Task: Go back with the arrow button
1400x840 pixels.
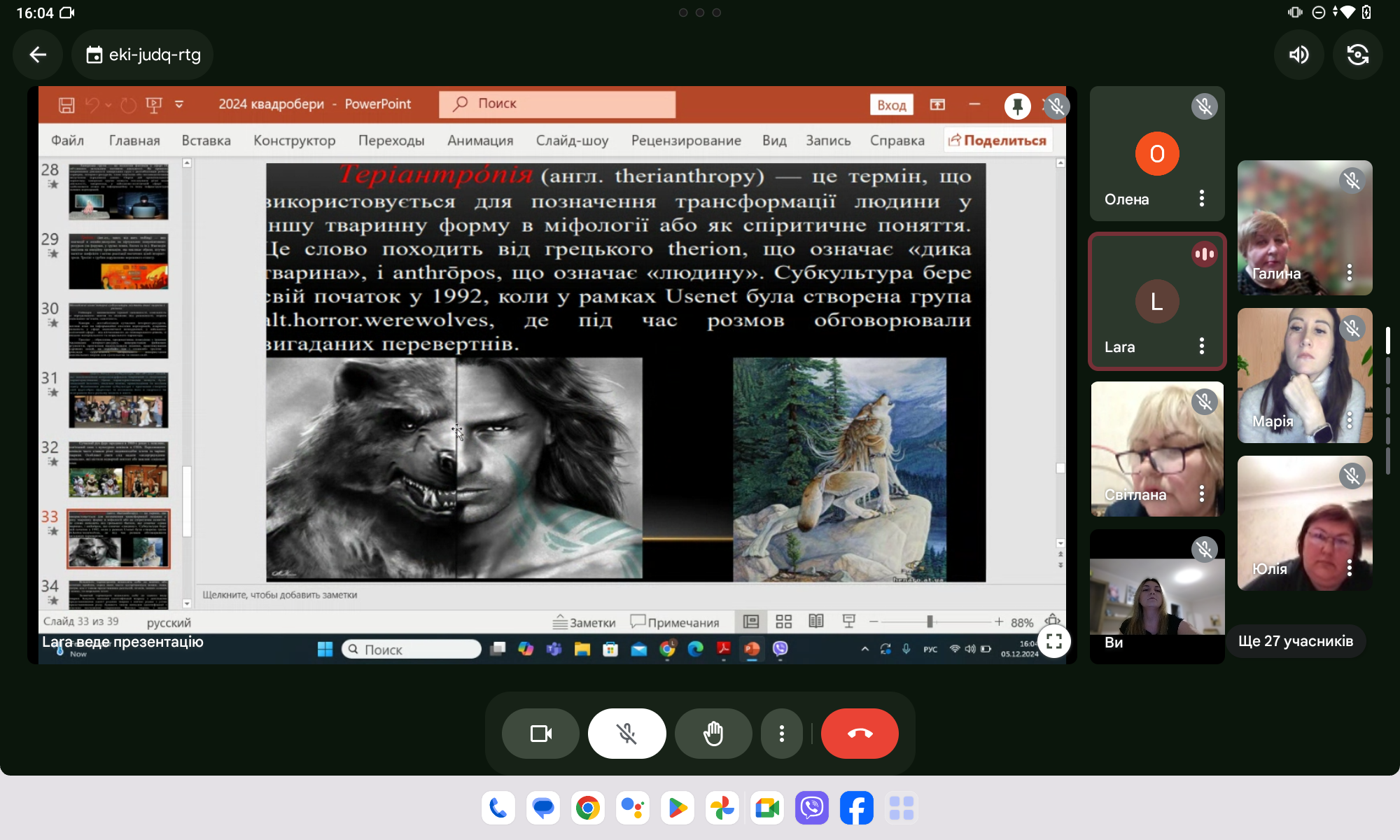Action: pos(38,55)
